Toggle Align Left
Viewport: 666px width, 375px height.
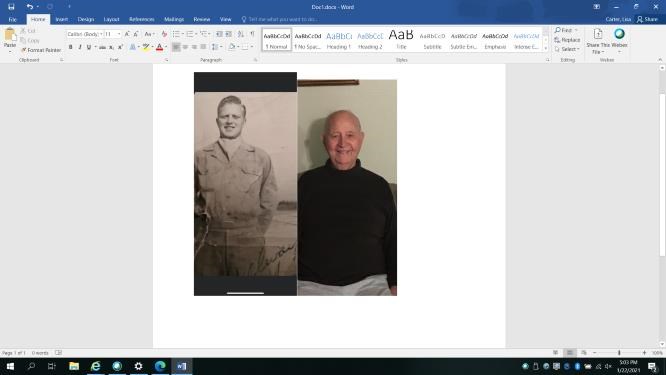[x=176, y=47]
